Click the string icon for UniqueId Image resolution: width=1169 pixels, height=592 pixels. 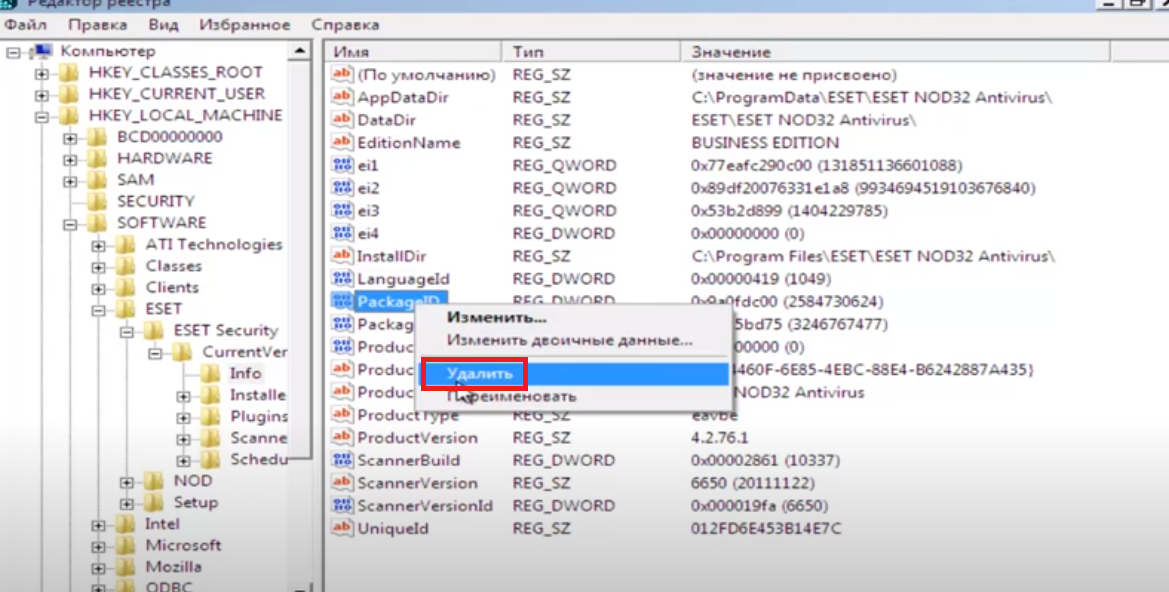[x=342, y=528]
